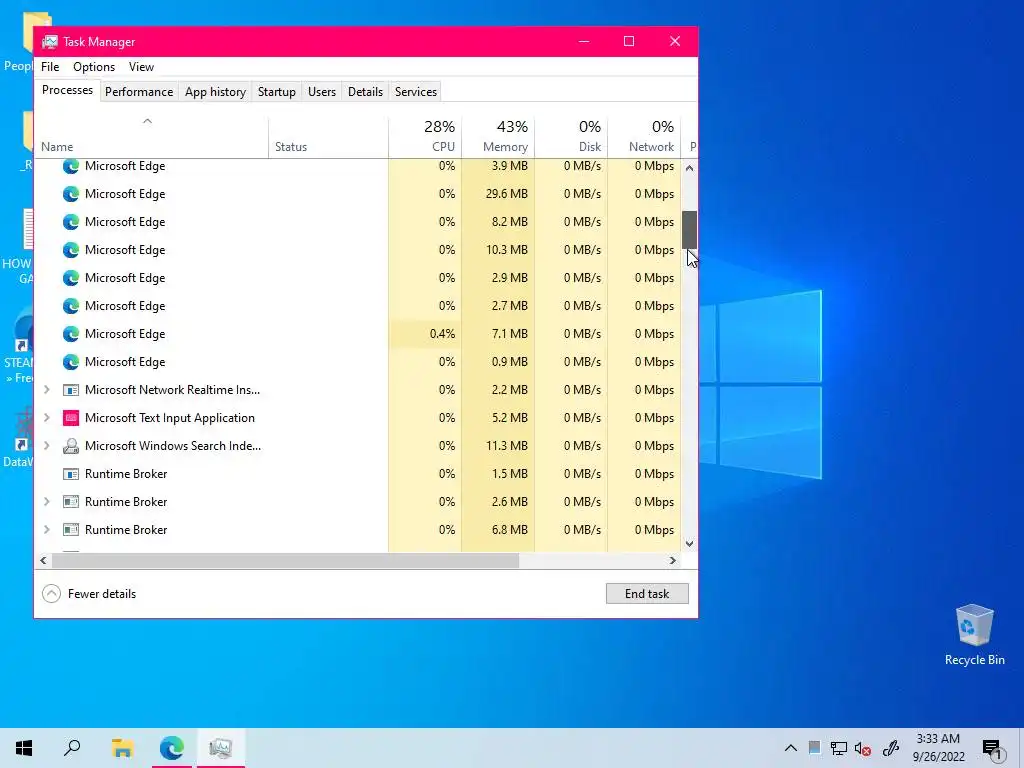Click the horizontal scroll left arrow
The image size is (1024, 768).
[43, 560]
